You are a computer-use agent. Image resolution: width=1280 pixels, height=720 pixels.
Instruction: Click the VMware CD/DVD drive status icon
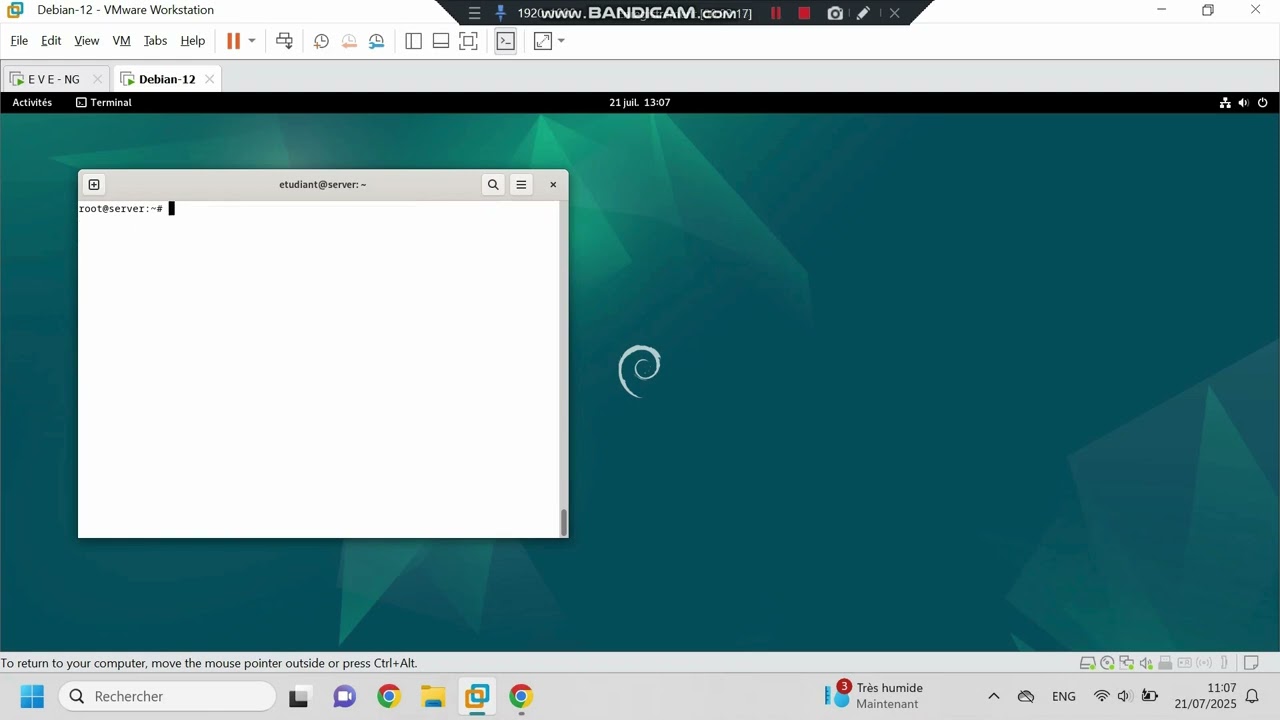pyautogui.click(x=1107, y=663)
